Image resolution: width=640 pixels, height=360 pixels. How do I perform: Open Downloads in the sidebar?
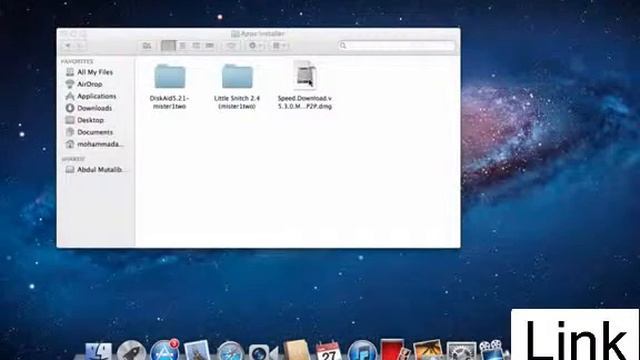(x=94, y=108)
